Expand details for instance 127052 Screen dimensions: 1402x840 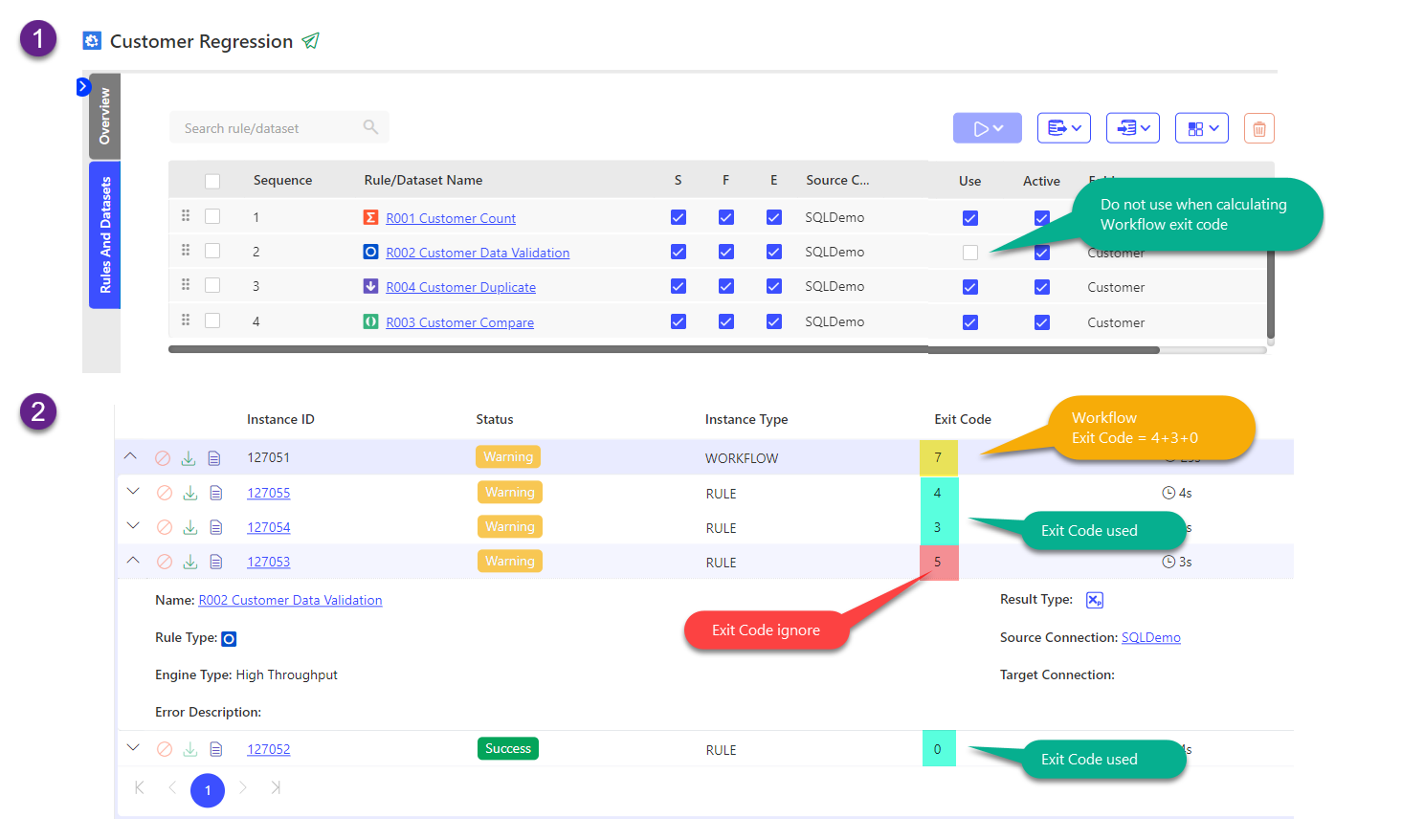(133, 748)
